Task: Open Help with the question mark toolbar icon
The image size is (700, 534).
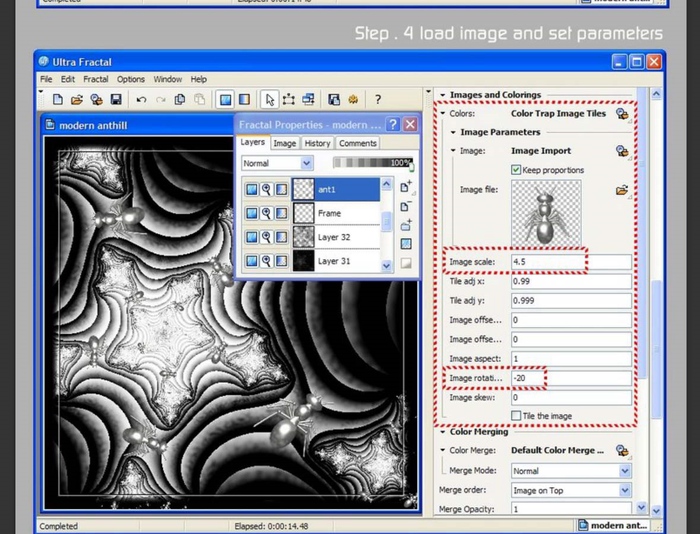Action: (378, 99)
